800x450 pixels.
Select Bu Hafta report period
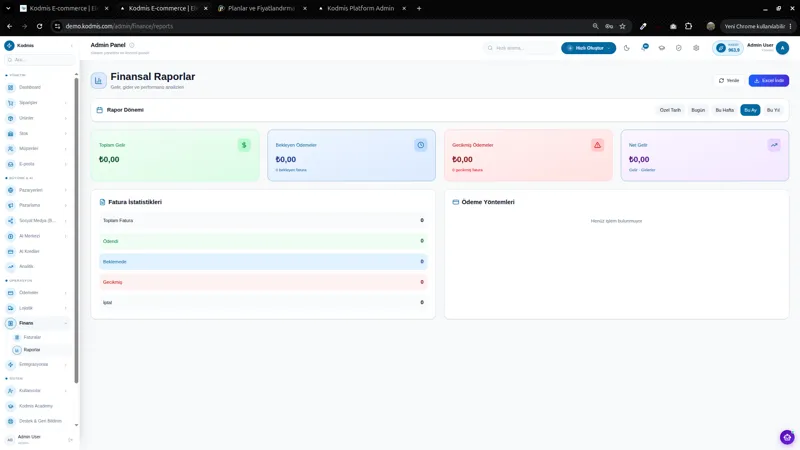724,110
